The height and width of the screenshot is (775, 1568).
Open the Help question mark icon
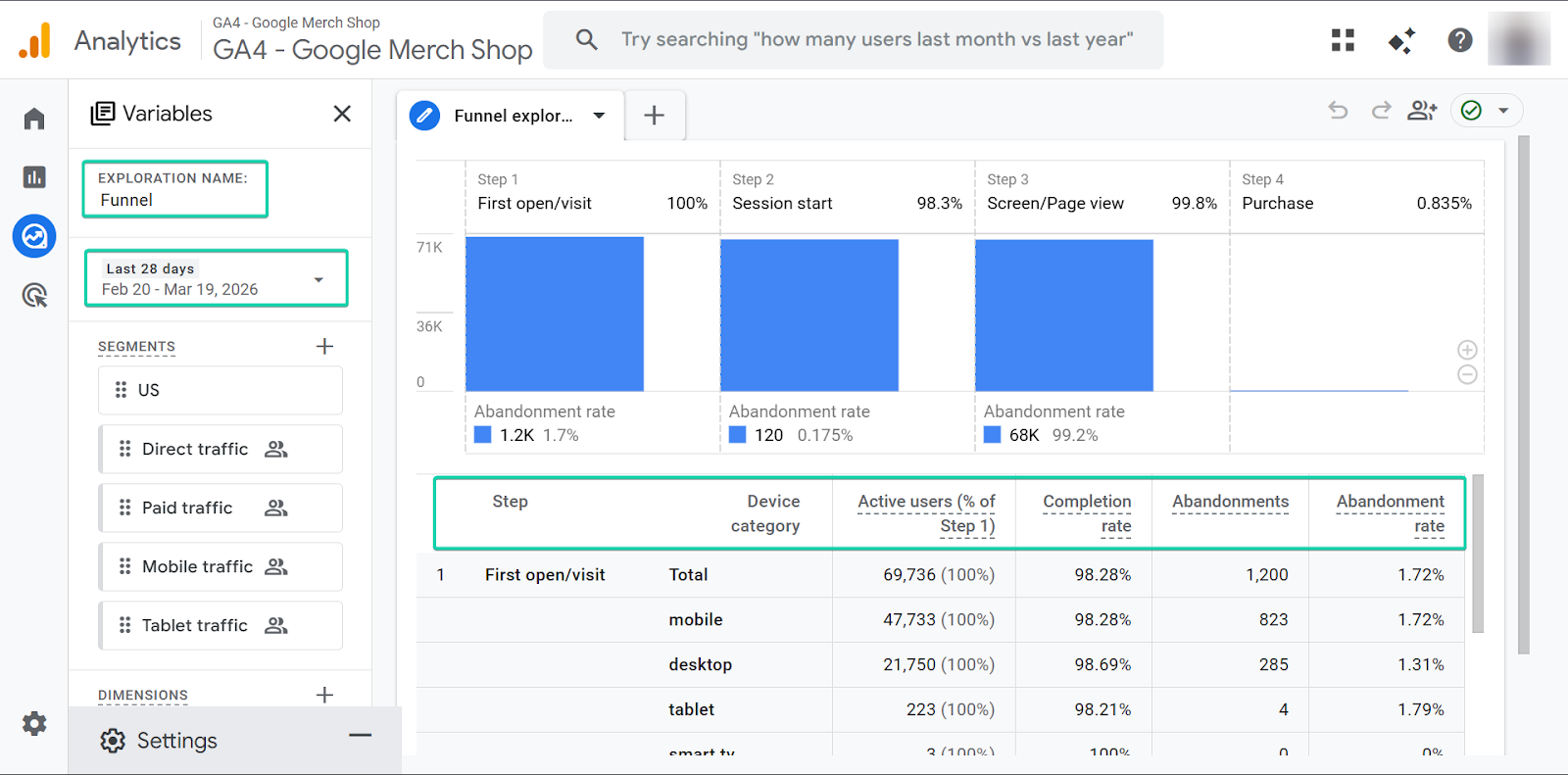coord(1460,40)
